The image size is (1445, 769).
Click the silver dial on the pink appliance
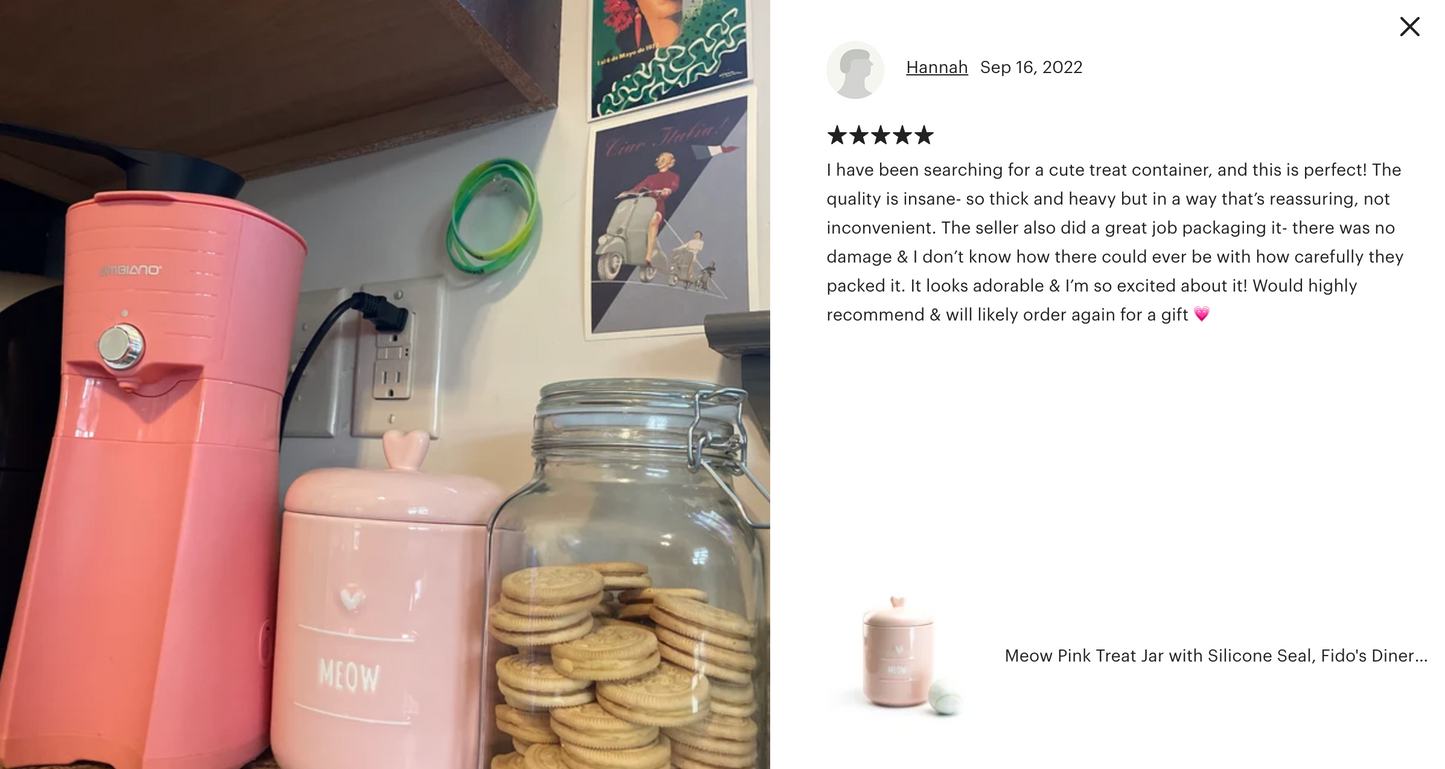[x=121, y=346]
